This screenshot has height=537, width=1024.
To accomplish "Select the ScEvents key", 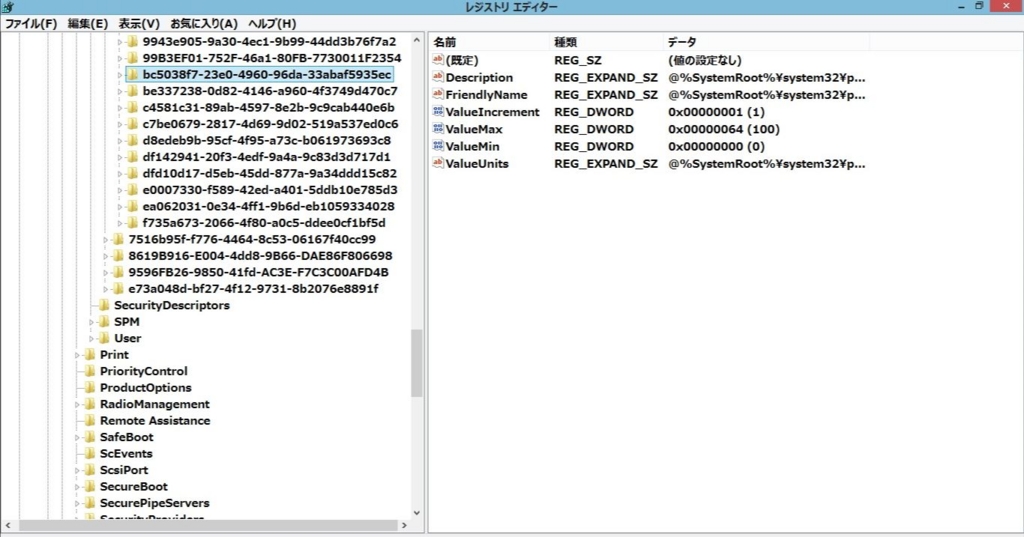I will pos(126,453).
